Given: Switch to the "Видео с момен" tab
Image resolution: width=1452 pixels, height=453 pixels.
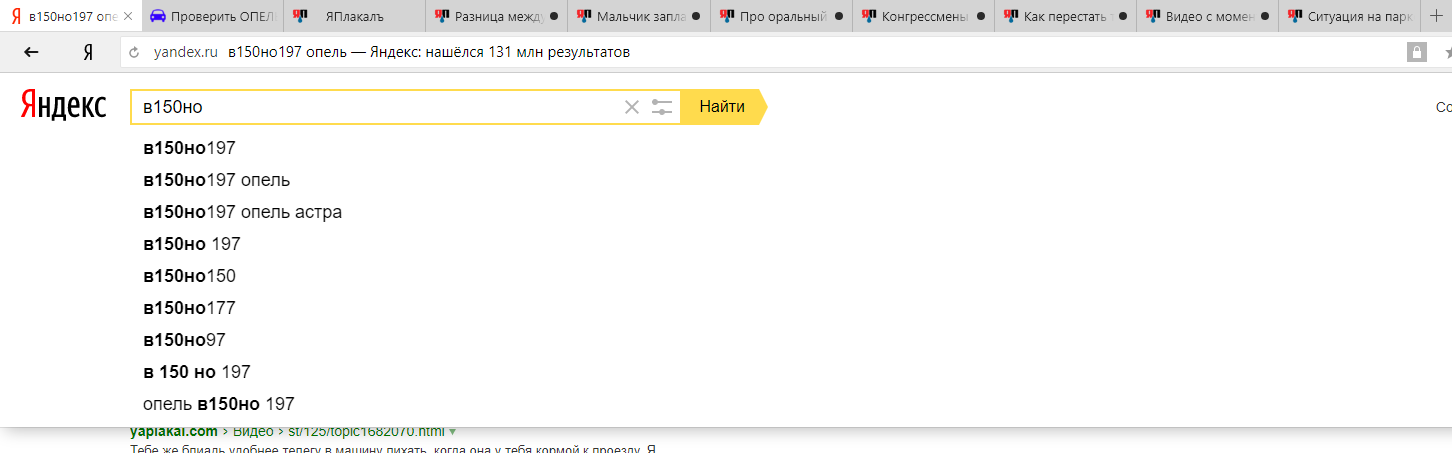Looking at the screenshot, I should click(x=1207, y=16).
